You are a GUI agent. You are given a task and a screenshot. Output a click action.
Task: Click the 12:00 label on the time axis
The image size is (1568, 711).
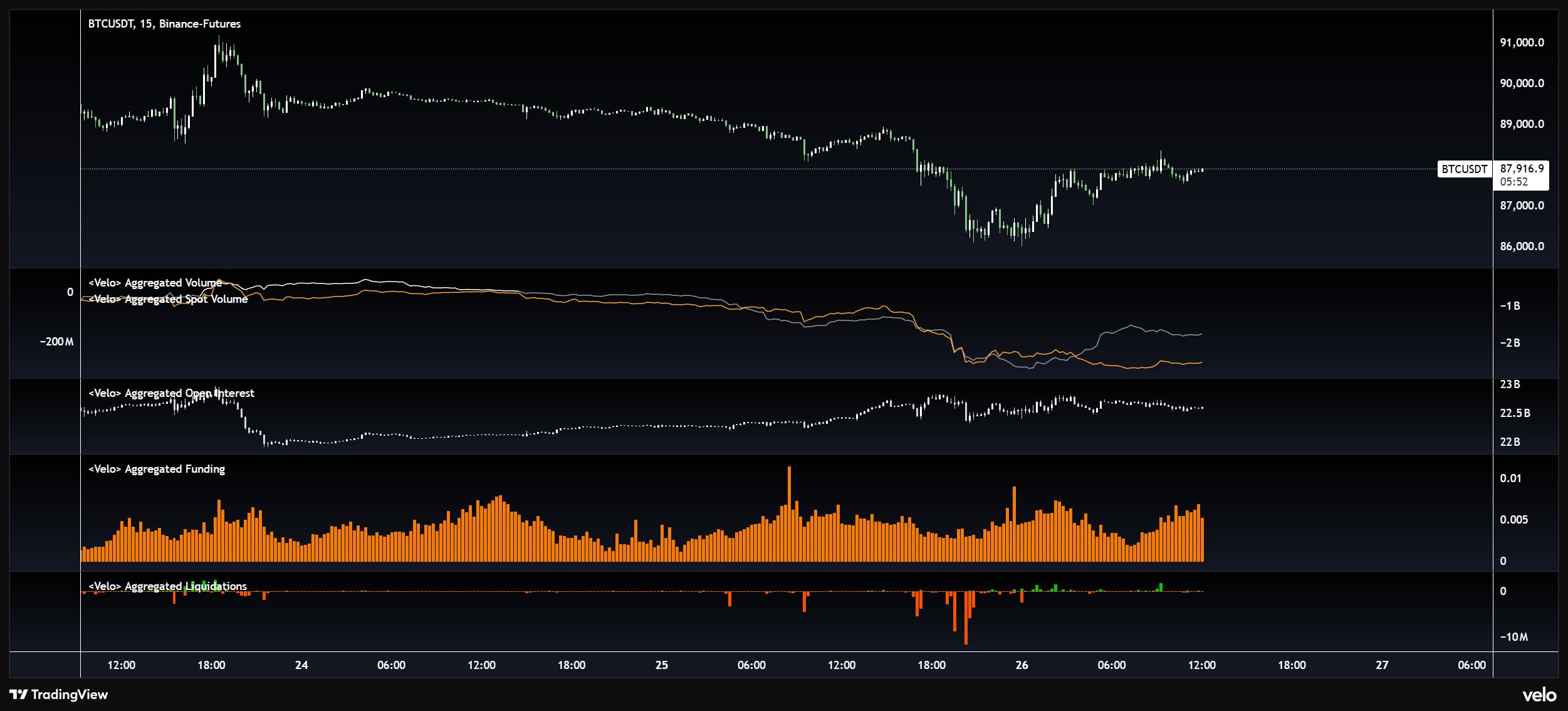coord(123,666)
